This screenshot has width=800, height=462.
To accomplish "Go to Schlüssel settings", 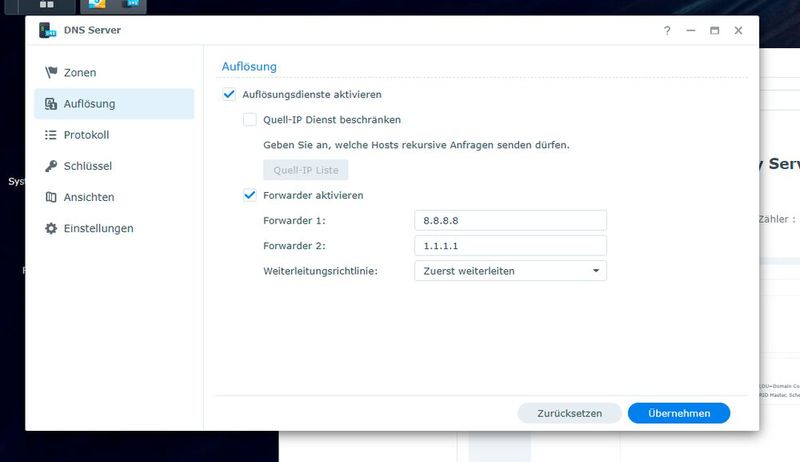I will [x=114, y=166].
